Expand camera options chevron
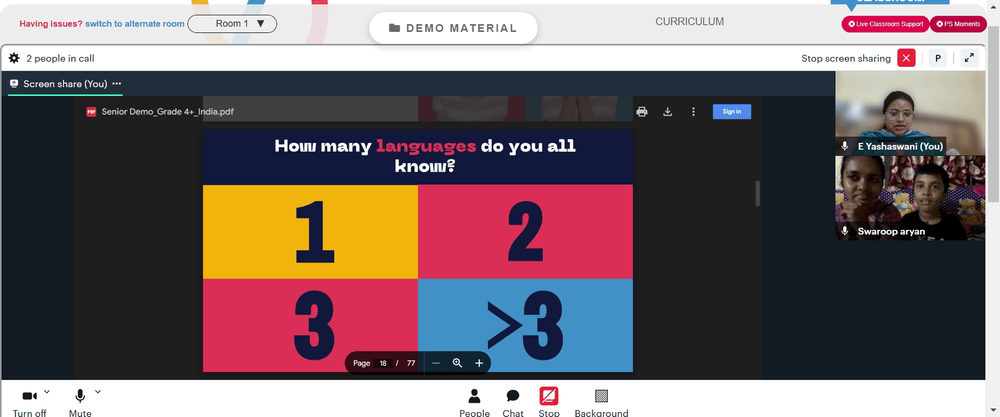 (47, 391)
